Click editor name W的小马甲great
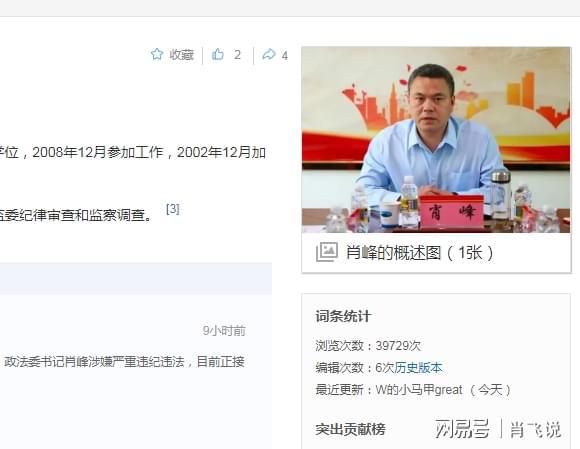Screen dimensions: 580x449 [419, 390]
